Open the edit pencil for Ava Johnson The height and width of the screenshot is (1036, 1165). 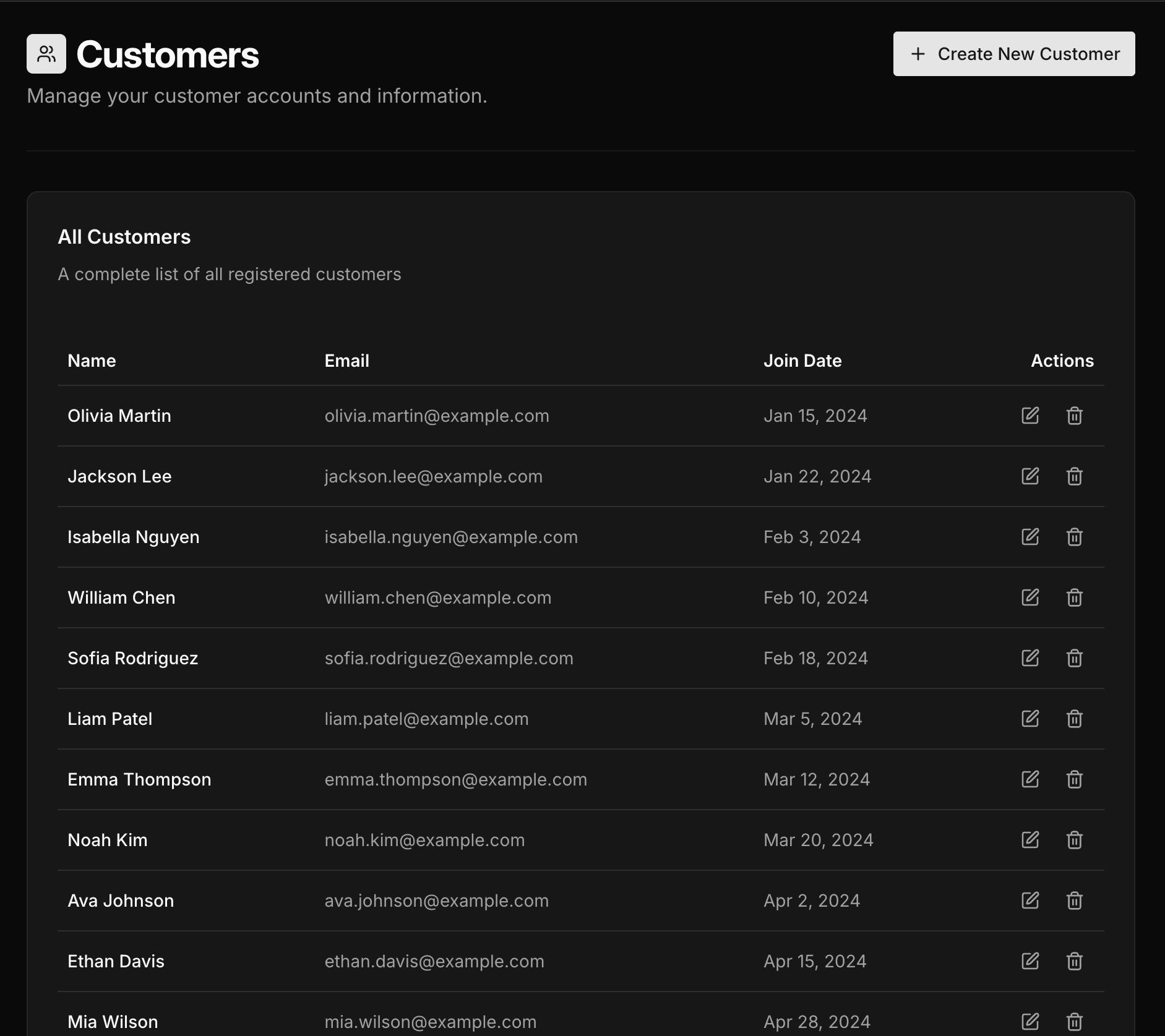(x=1030, y=901)
